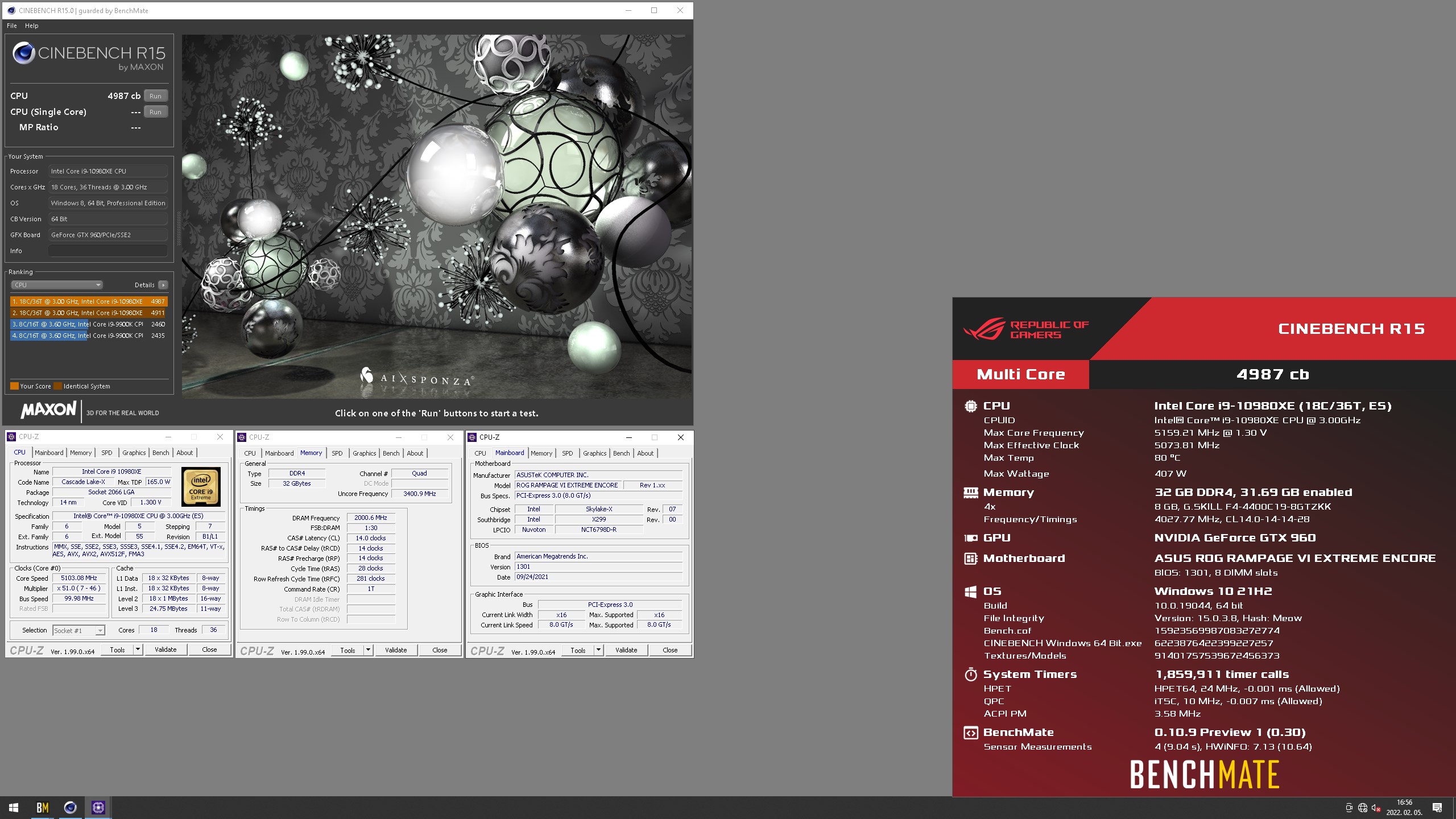Click Close button in first CPU-Z window
The image size is (1456, 819).
point(209,650)
